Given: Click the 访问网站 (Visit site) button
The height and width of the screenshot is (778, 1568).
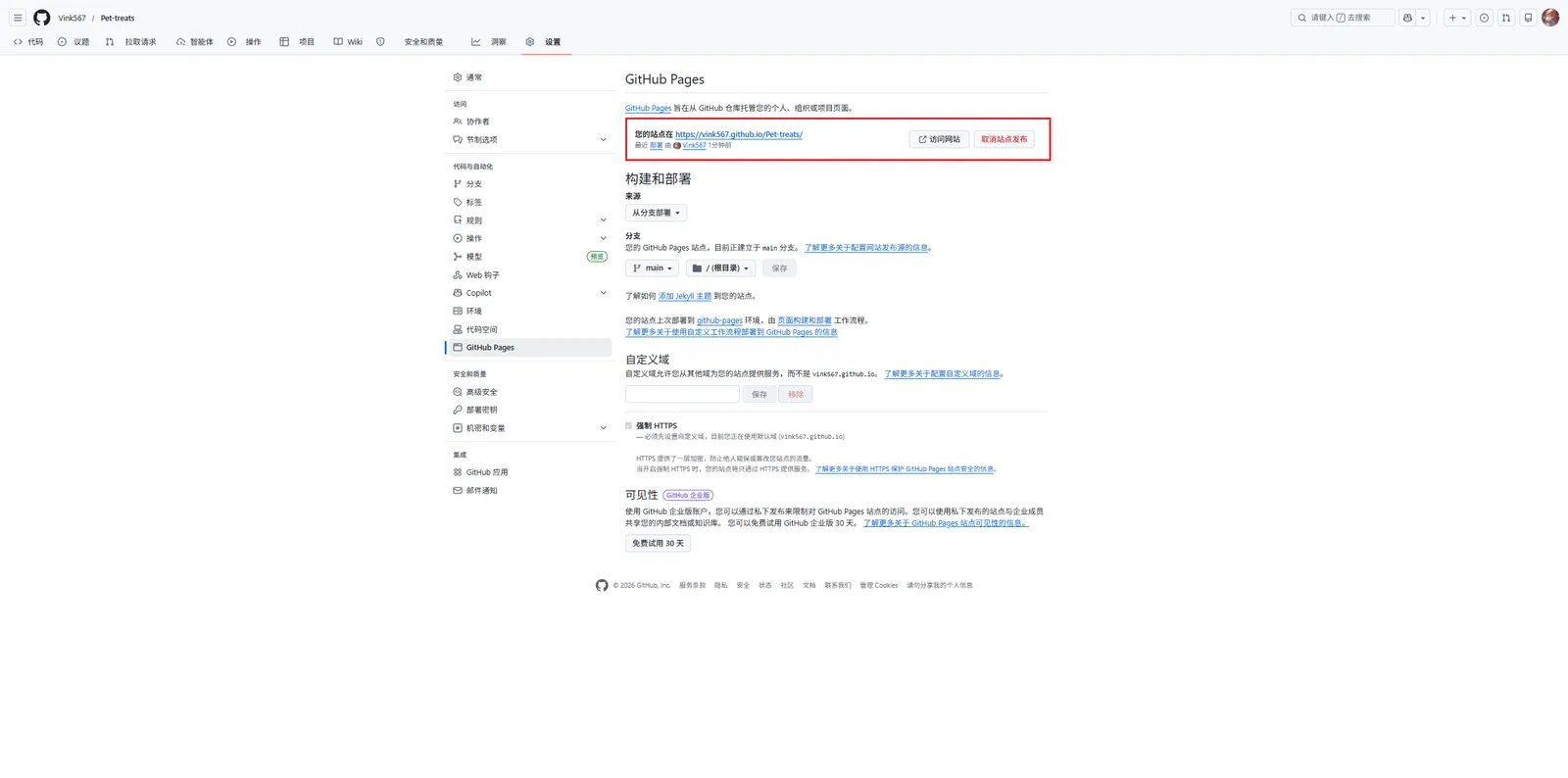Looking at the screenshot, I should pyautogui.click(x=939, y=139).
